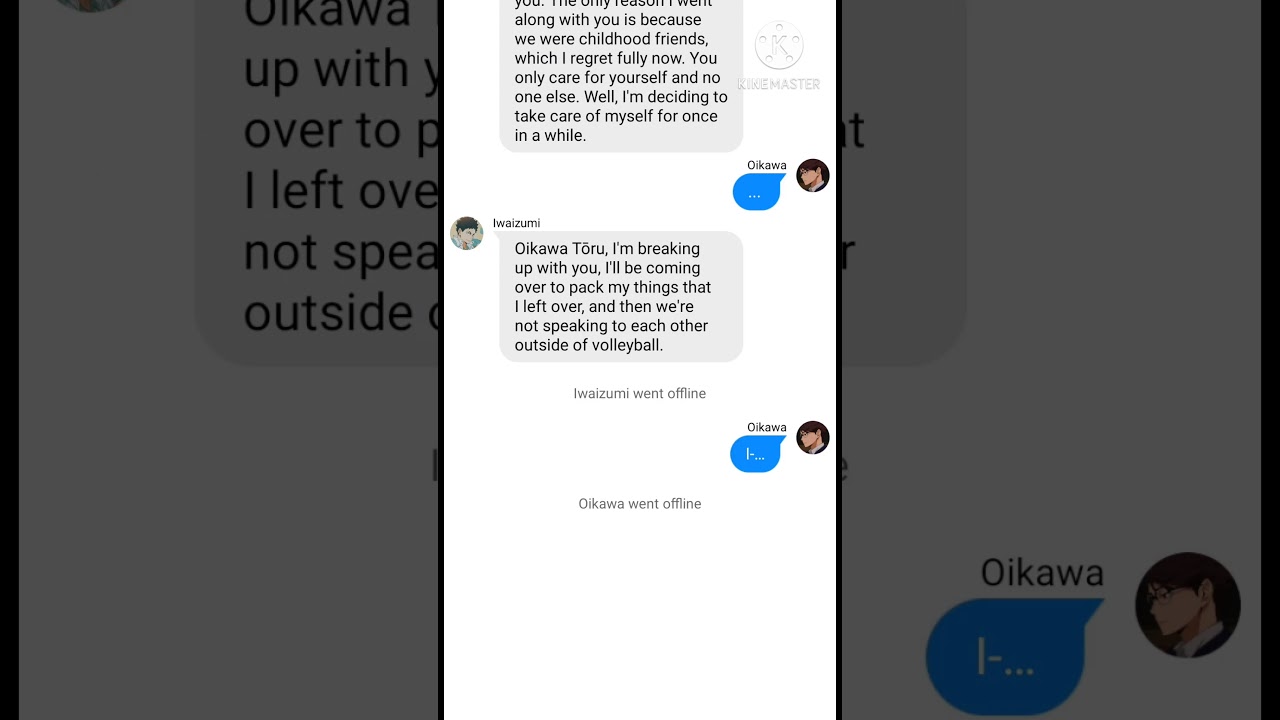Screen dimensions: 1280x720
Task: Select the blue '...' message bubble
Action: point(756,192)
